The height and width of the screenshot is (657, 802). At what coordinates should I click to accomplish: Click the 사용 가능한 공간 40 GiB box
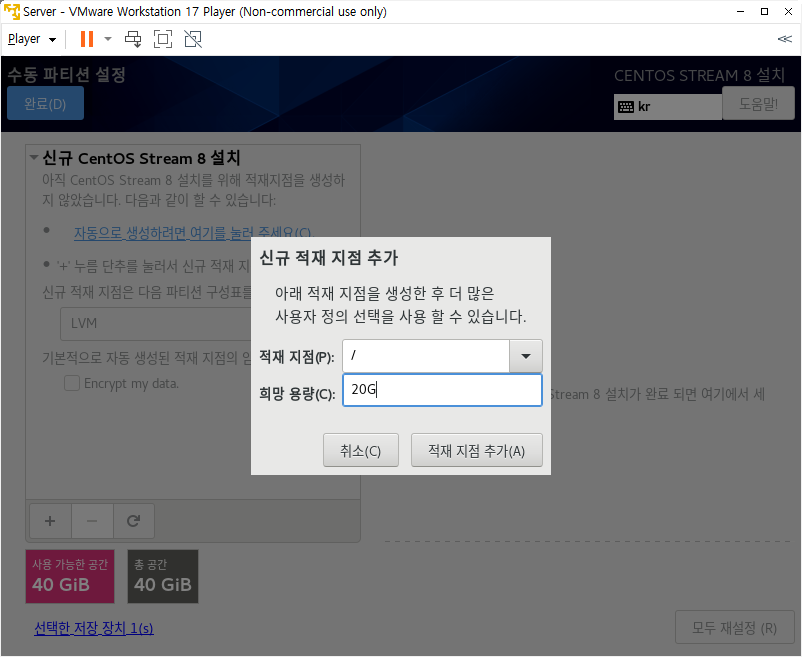click(70, 576)
